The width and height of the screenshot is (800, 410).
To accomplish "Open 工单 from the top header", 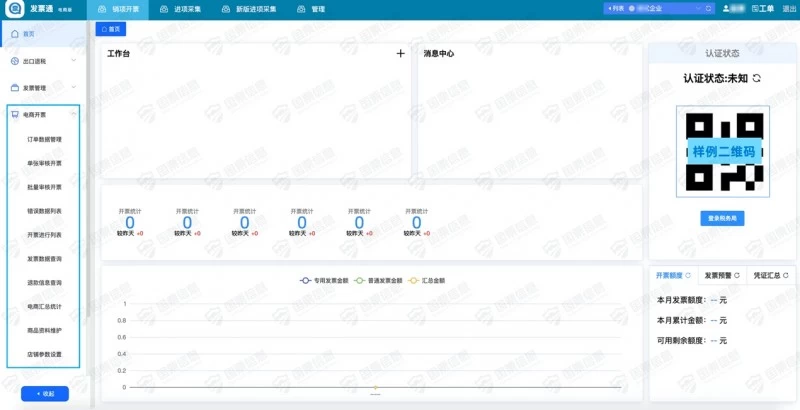I will click(x=765, y=8).
